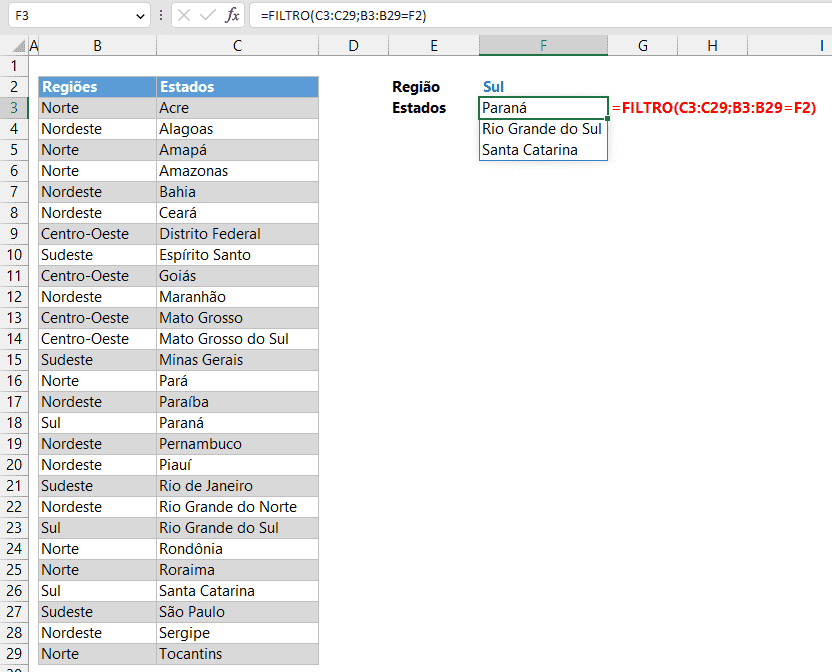This screenshot has width=832, height=672.
Task: Select column H header
Action: pos(713,46)
